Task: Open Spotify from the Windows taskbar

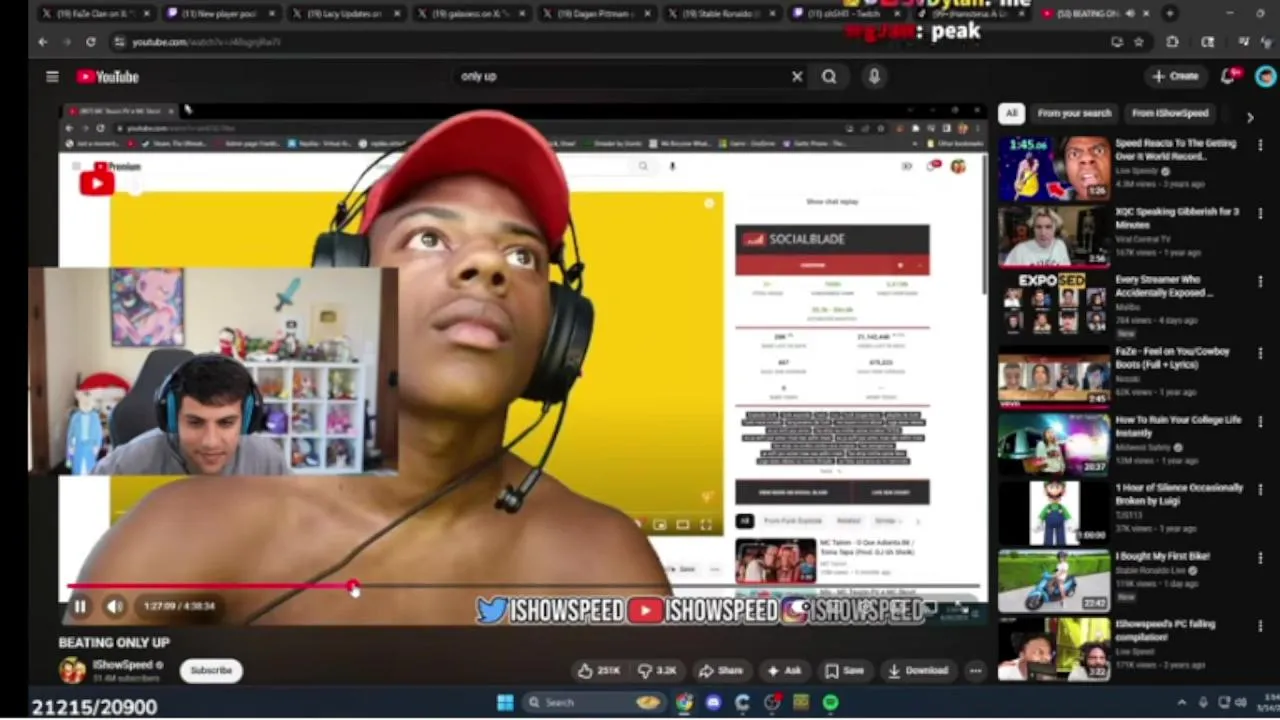Action: [830, 703]
